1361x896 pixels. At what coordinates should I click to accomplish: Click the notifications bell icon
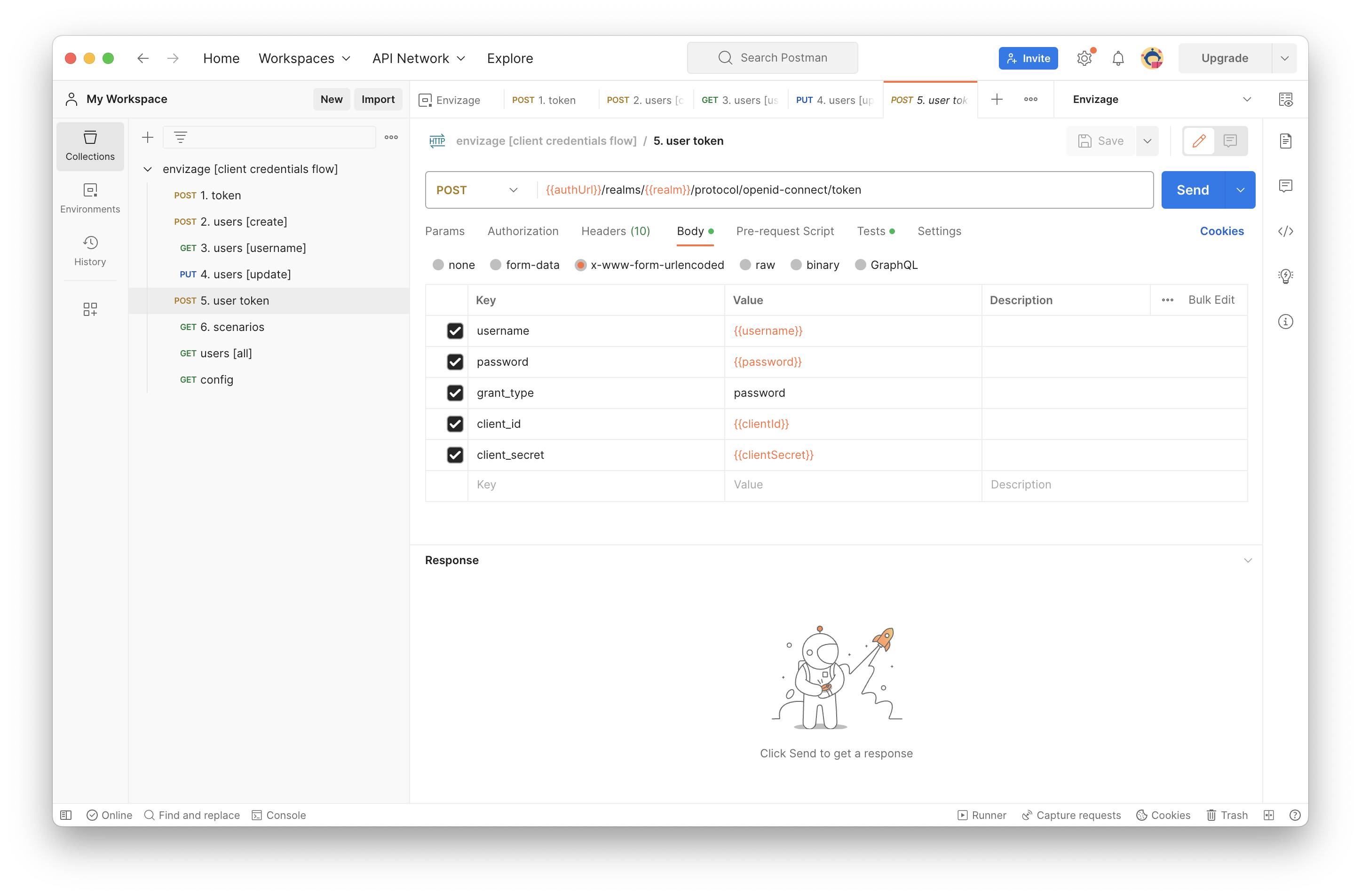point(1118,58)
